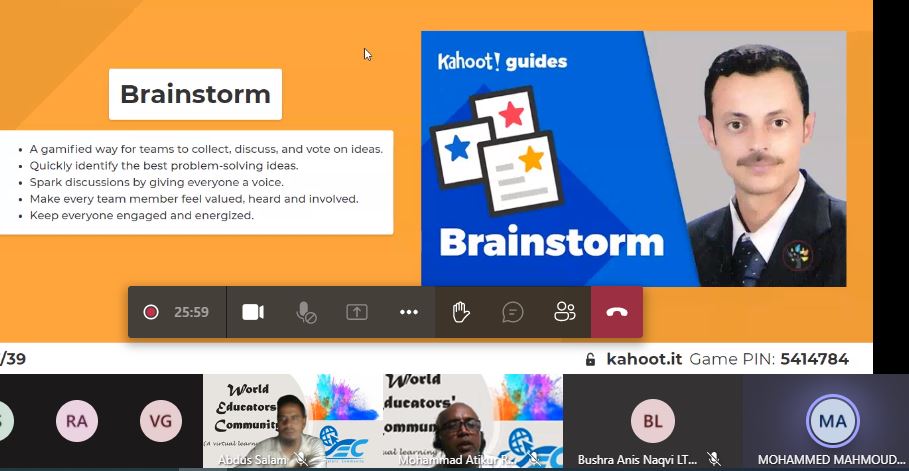Viewport: 909px width, 471px height.
Task: Select the BL participant avatar
Action: click(x=653, y=421)
